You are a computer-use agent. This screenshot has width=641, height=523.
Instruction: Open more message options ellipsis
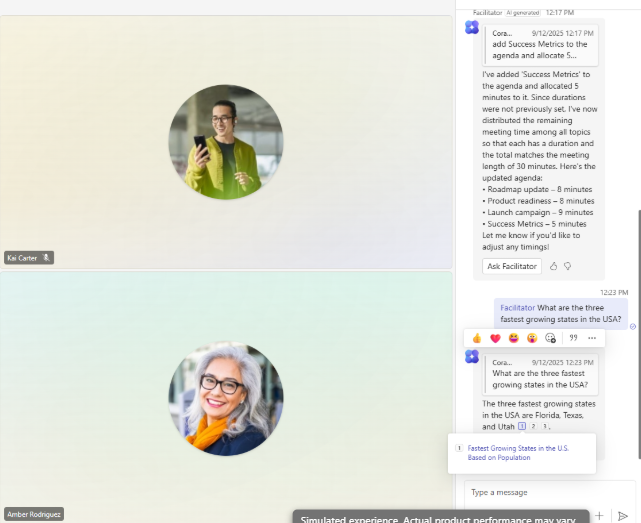pos(592,338)
